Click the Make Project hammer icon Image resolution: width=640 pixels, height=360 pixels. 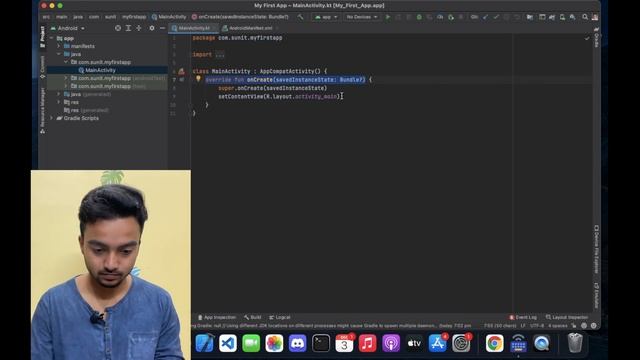pyautogui.click(x=300, y=17)
